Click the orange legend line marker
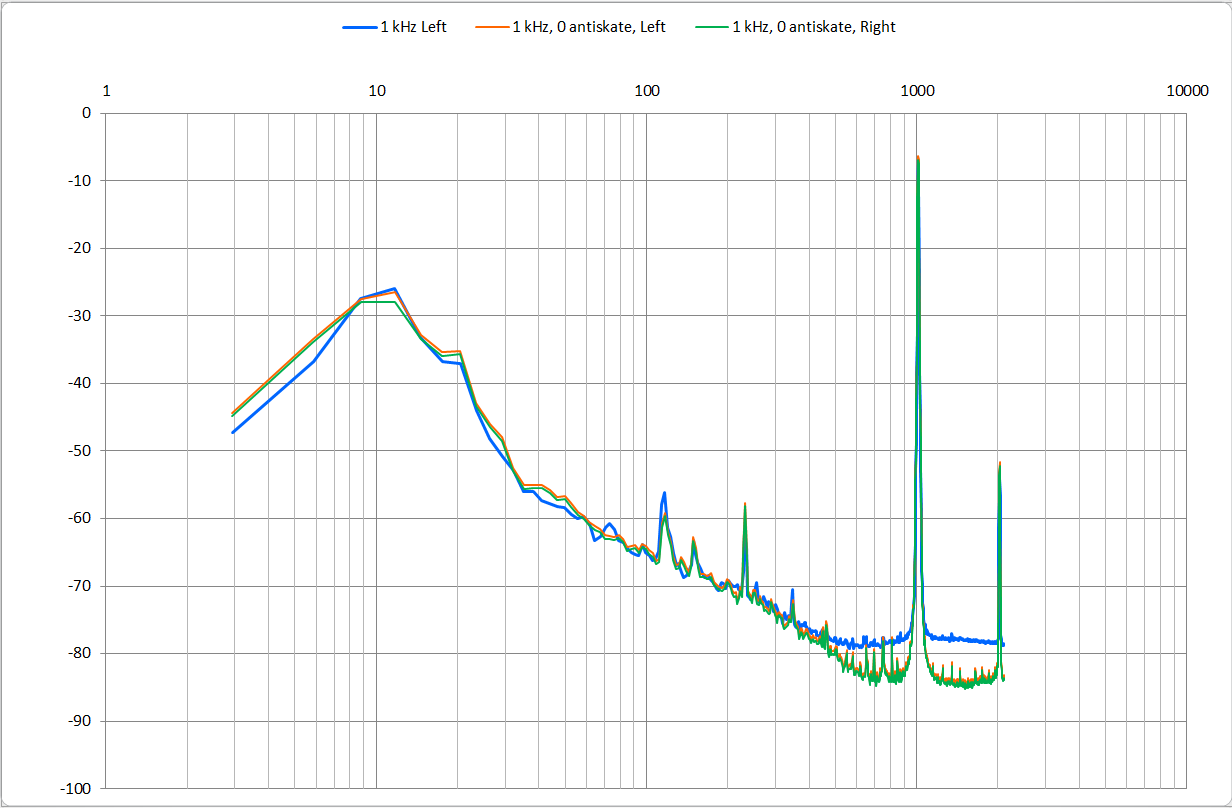Viewport: 1232px width, 808px height. tap(495, 28)
